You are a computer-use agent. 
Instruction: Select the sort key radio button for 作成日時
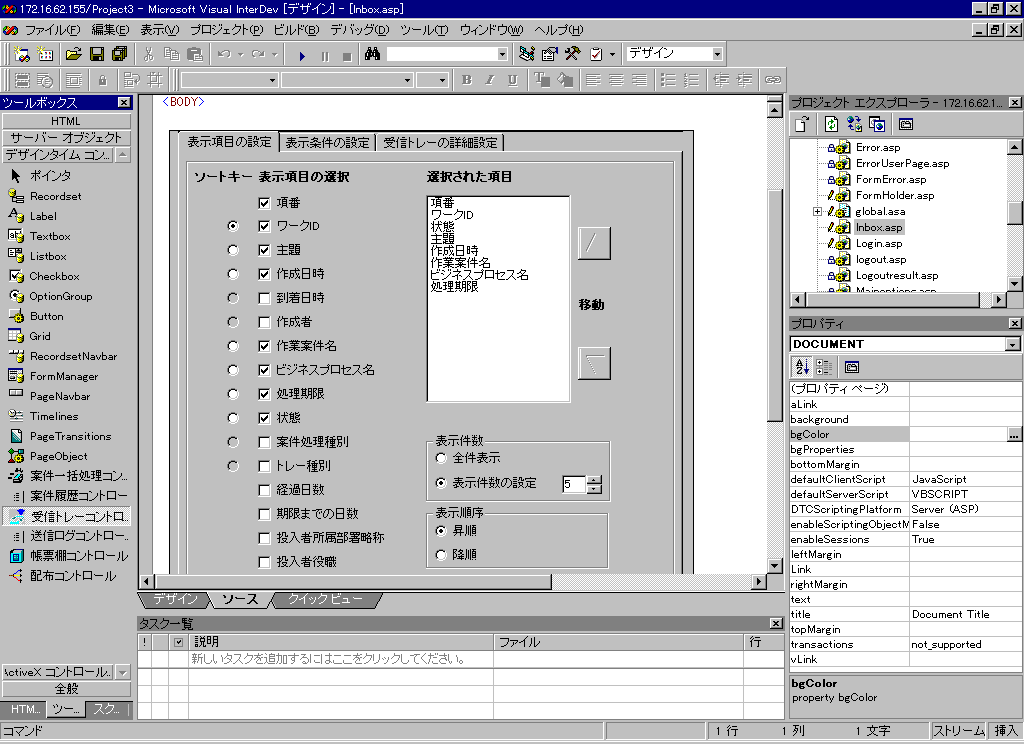232,274
